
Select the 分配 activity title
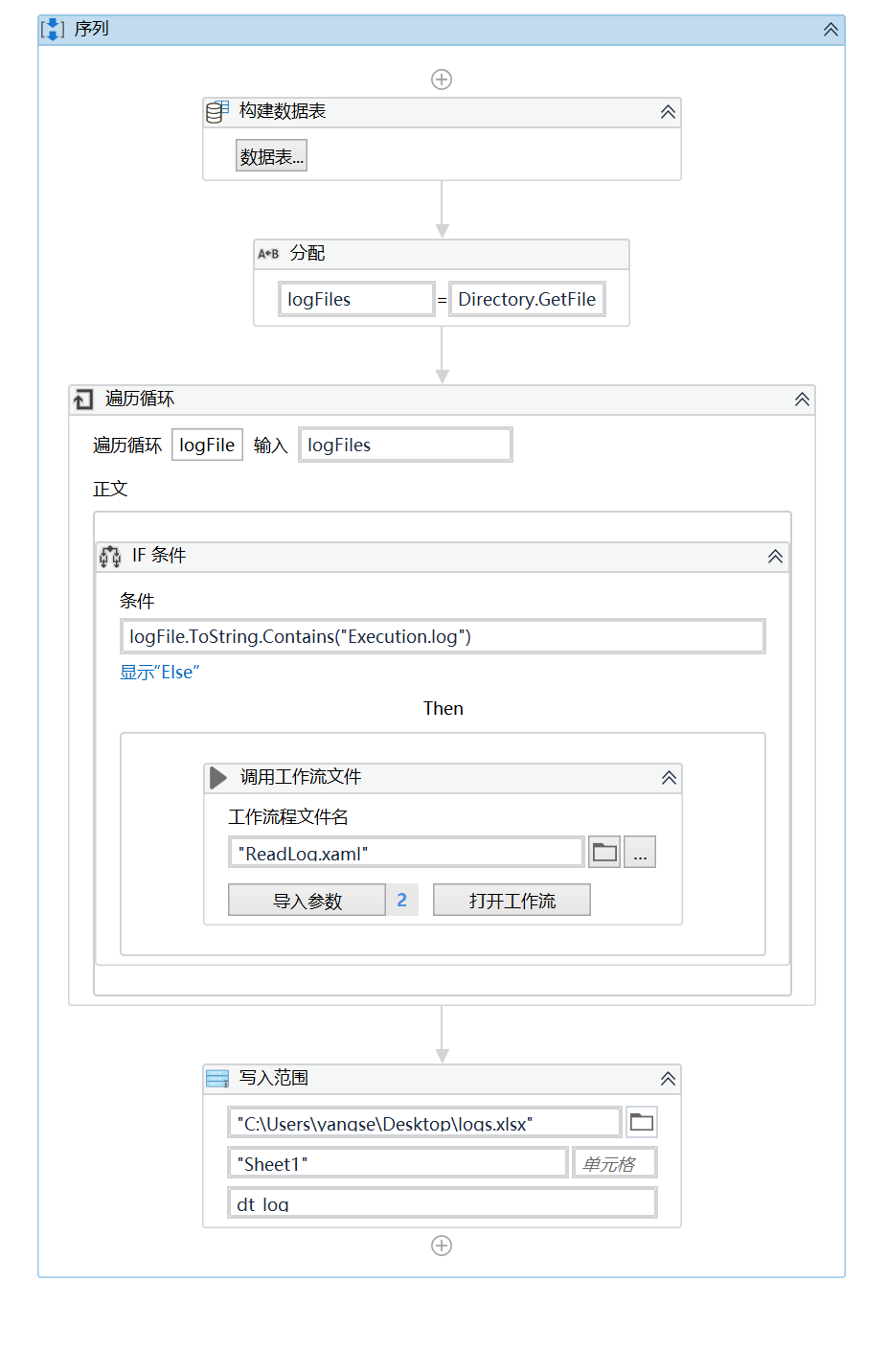(x=307, y=253)
